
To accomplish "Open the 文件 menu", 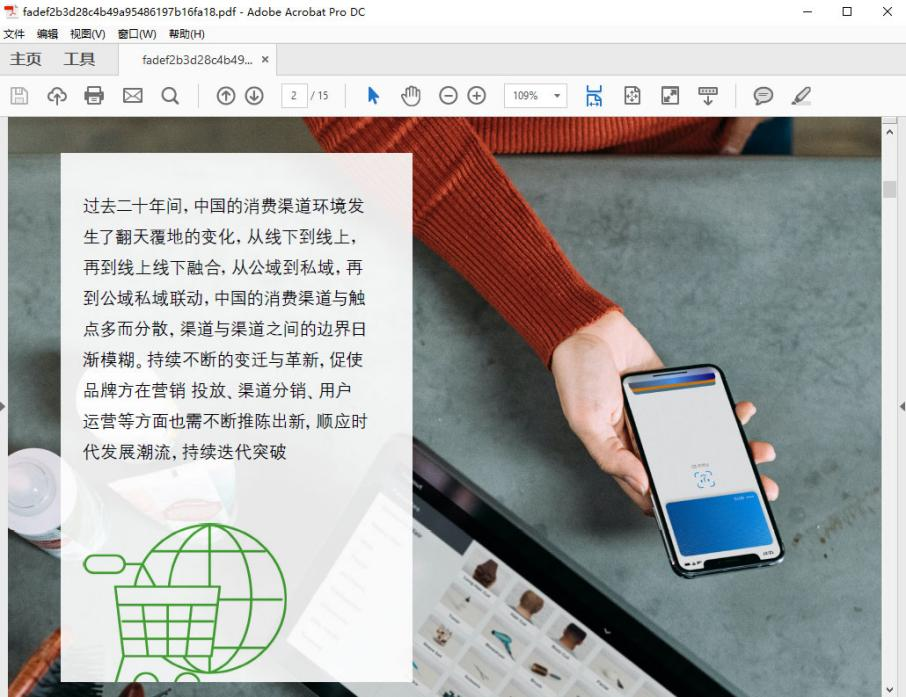I will (14, 34).
